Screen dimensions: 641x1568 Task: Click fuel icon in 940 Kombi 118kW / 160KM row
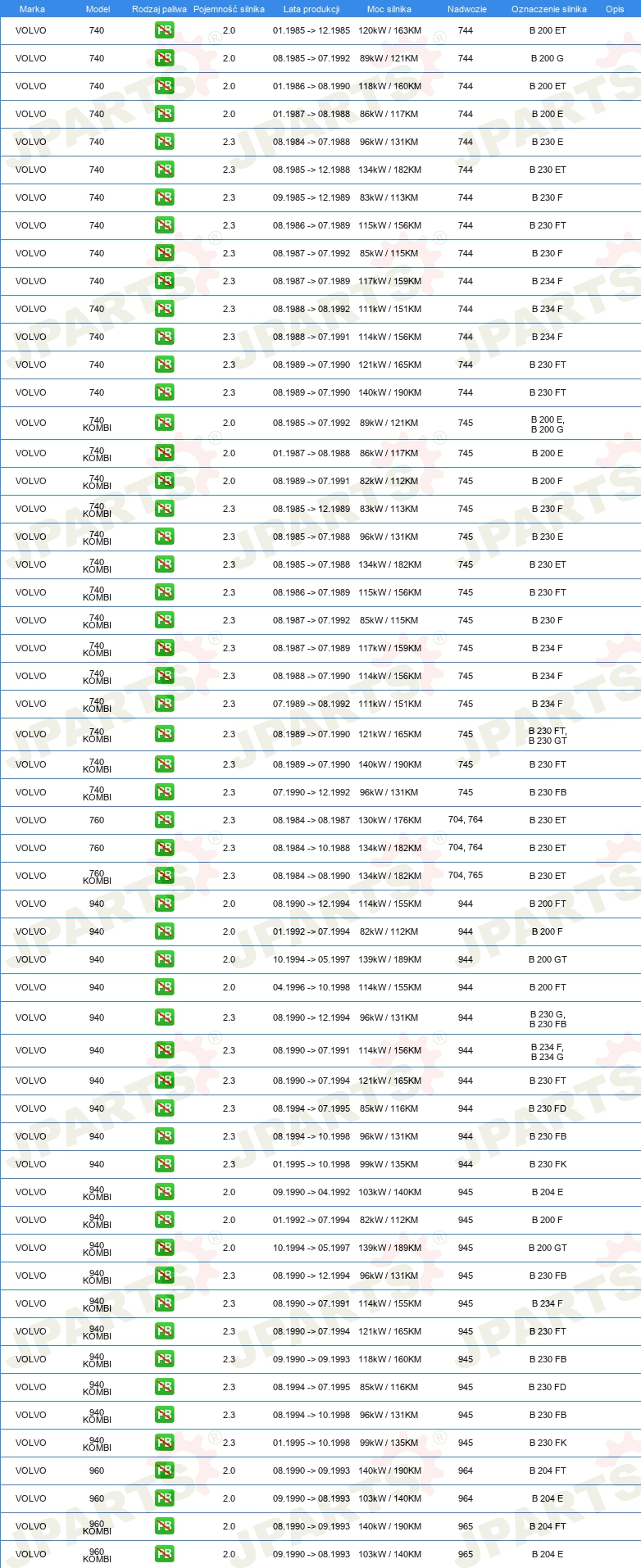[164, 1359]
